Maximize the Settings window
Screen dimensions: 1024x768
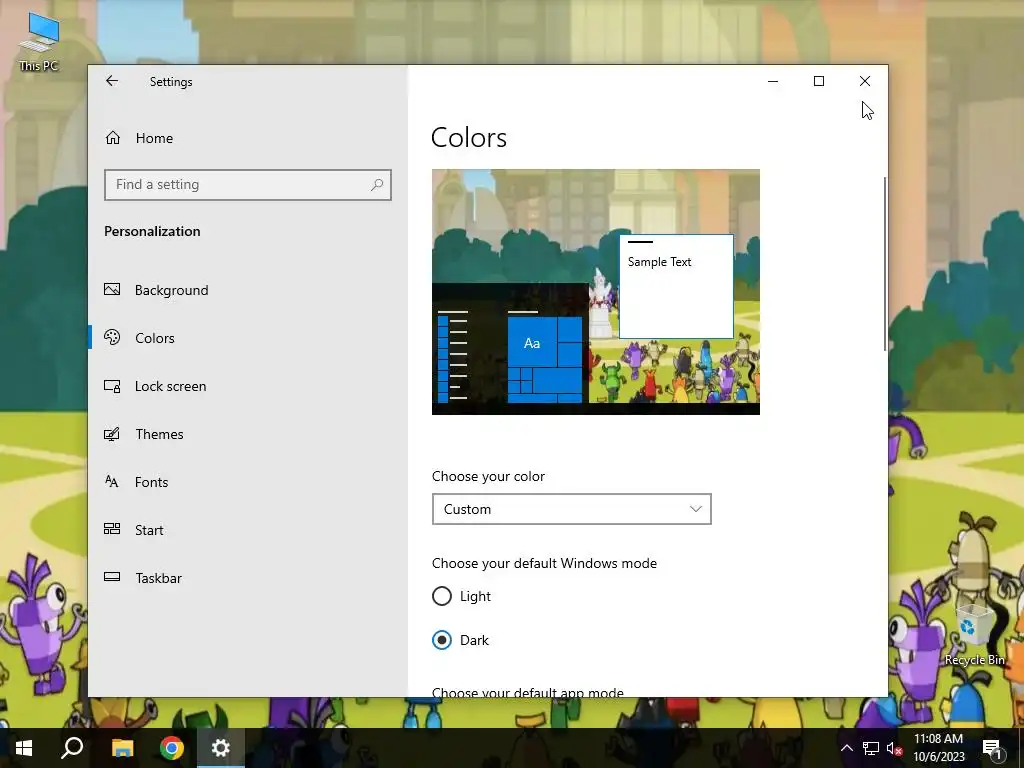818,81
